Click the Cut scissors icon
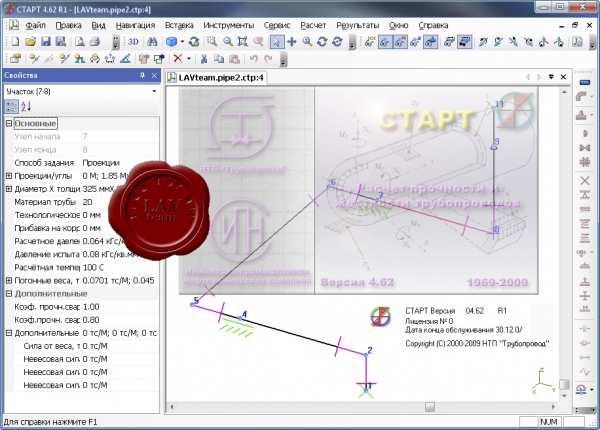This screenshot has width=600, height=430. [x=204, y=59]
